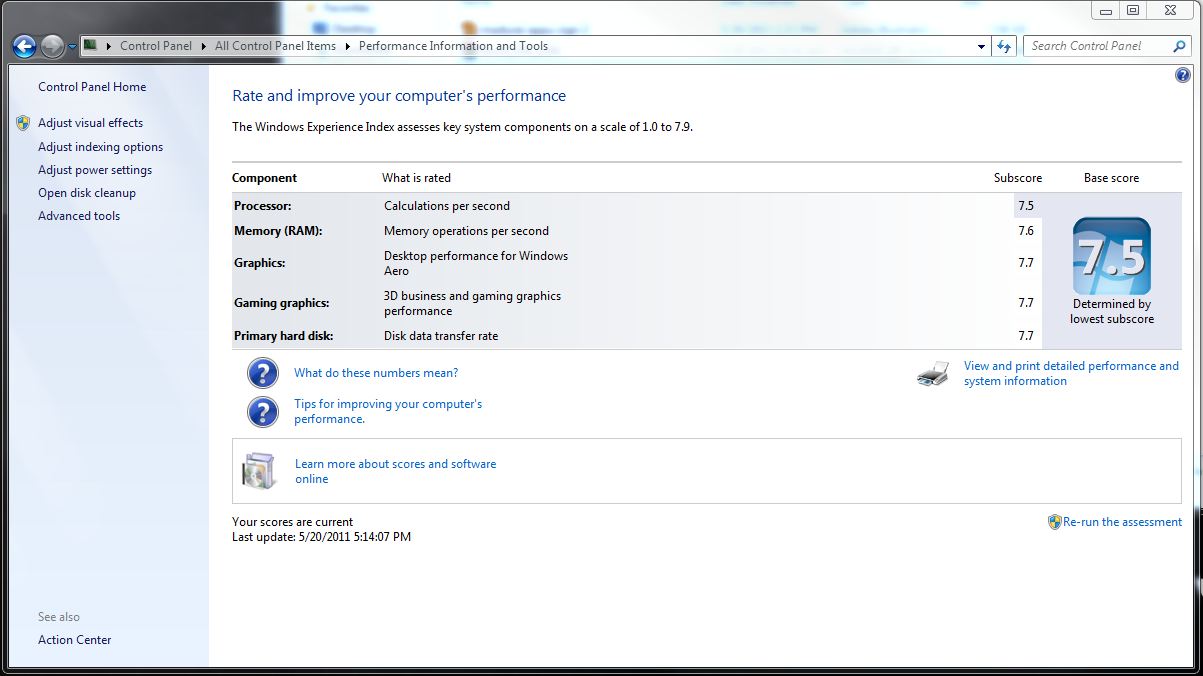
Task: Click the printer icon
Action: pyautogui.click(x=933, y=374)
